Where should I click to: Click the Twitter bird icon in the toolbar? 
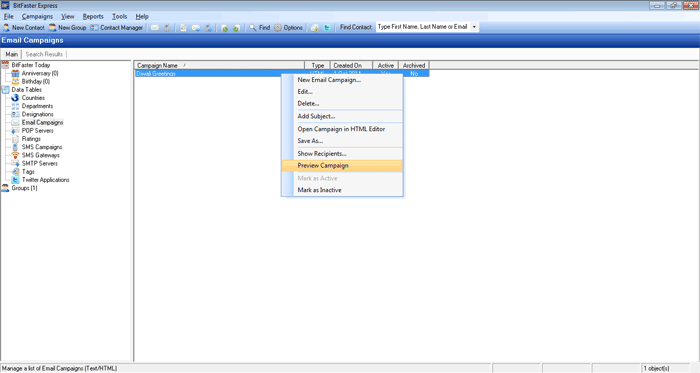coord(327,28)
